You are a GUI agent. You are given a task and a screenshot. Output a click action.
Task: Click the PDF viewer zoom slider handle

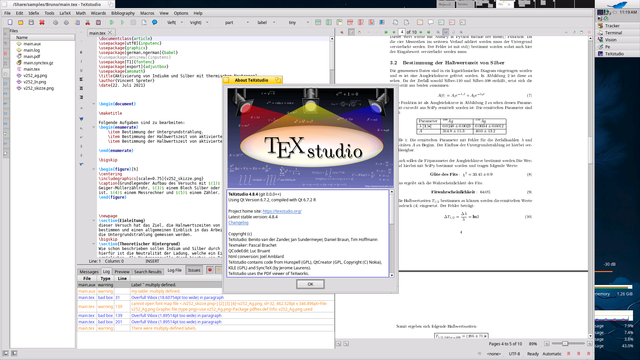(x=565, y=344)
